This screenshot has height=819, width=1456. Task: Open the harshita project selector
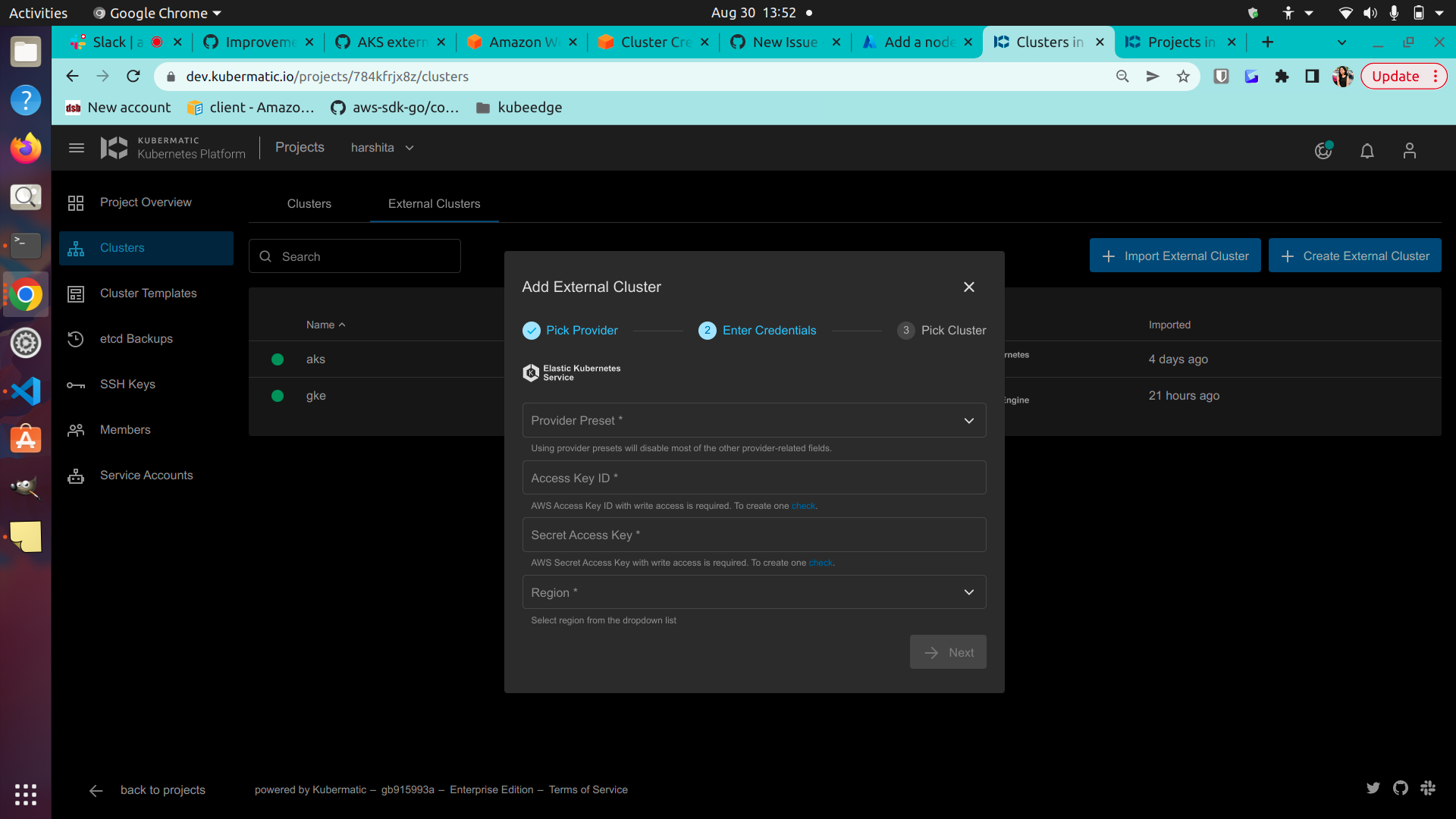pos(381,148)
